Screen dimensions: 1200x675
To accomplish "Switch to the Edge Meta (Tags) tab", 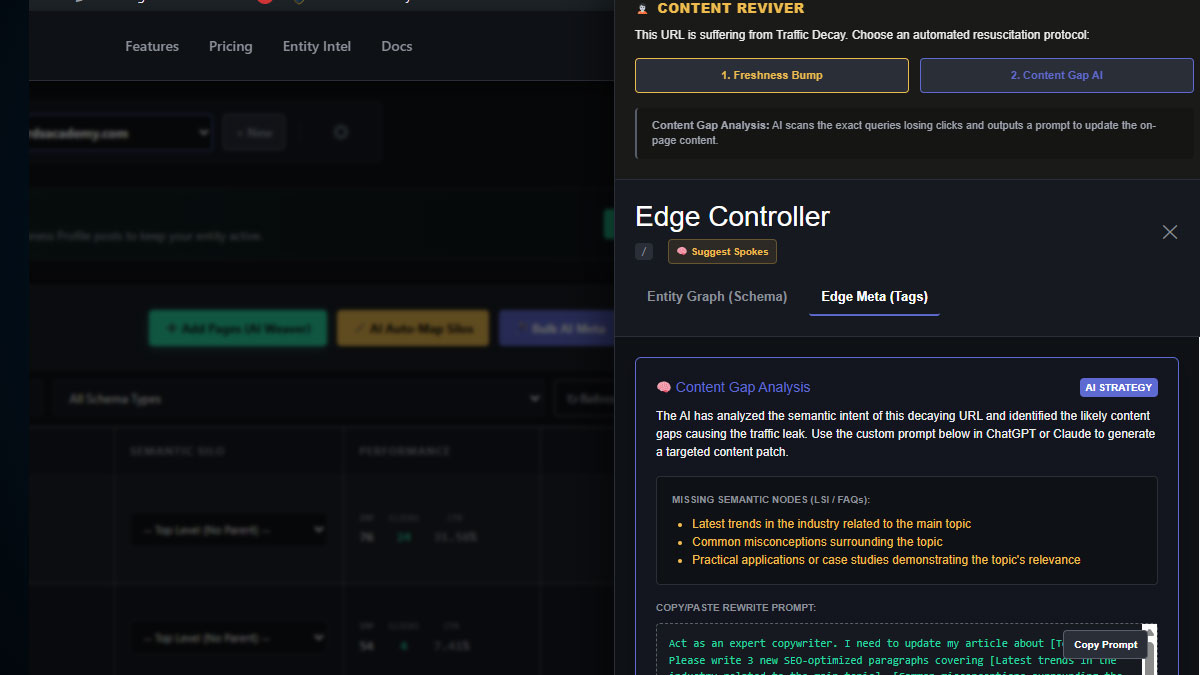I will (874, 296).
